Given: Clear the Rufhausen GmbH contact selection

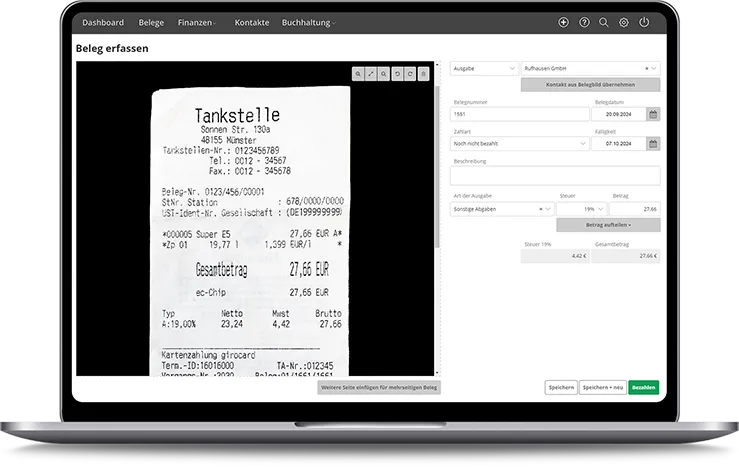Looking at the screenshot, I should [x=646, y=68].
